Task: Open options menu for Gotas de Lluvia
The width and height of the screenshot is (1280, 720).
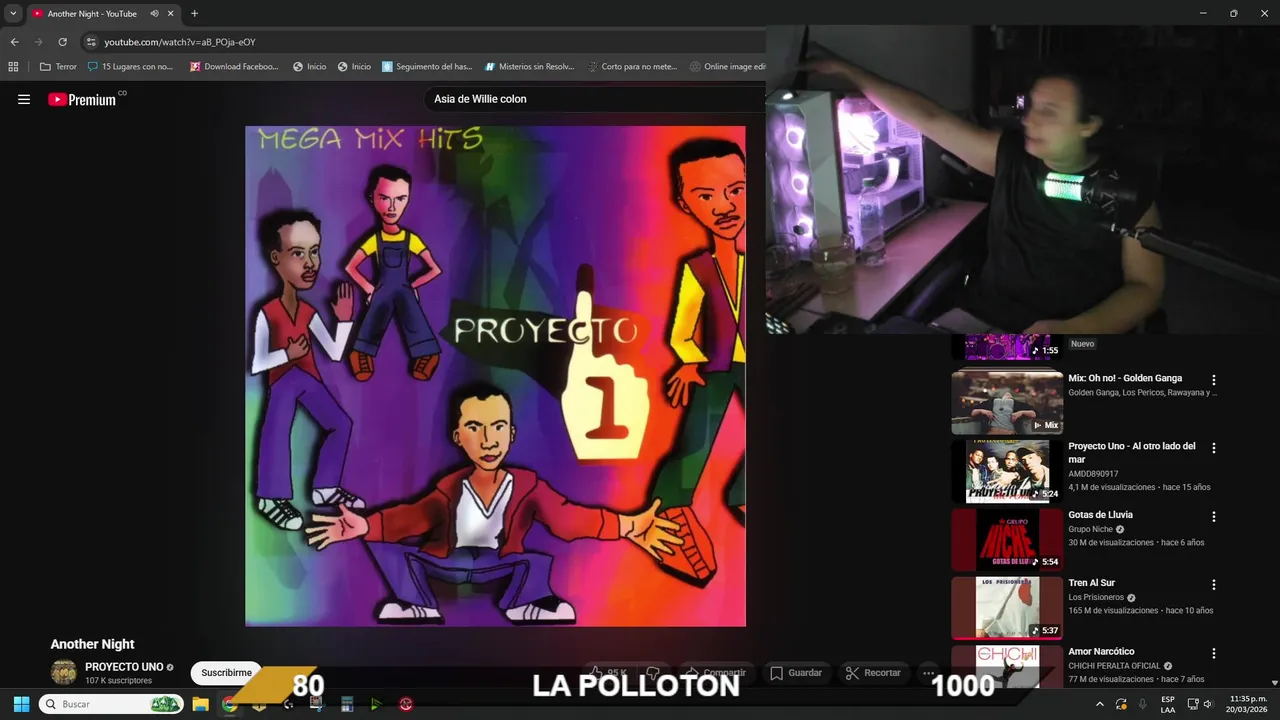Action: point(1214,517)
